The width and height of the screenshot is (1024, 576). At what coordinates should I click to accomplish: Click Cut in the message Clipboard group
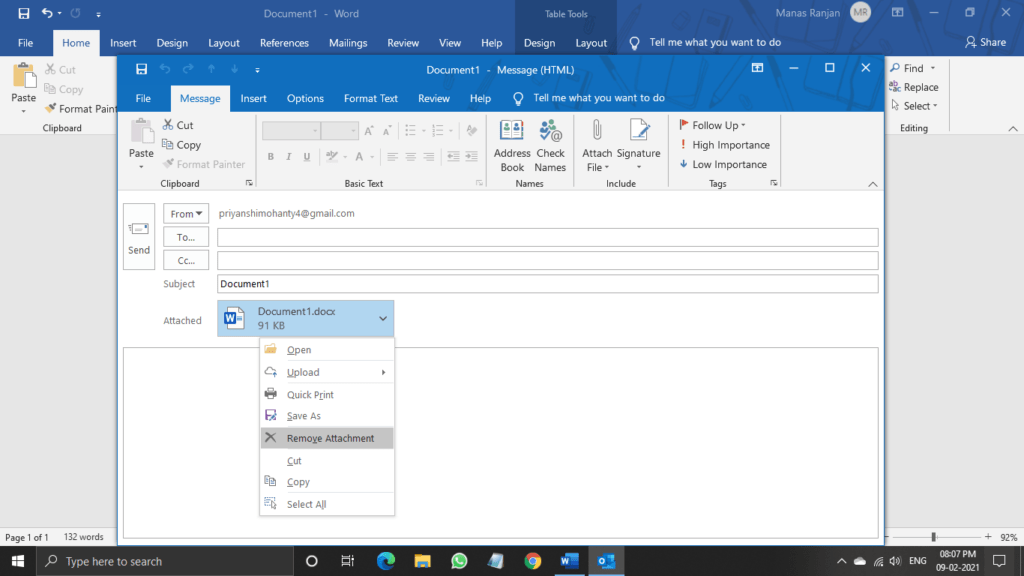point(178,125)
